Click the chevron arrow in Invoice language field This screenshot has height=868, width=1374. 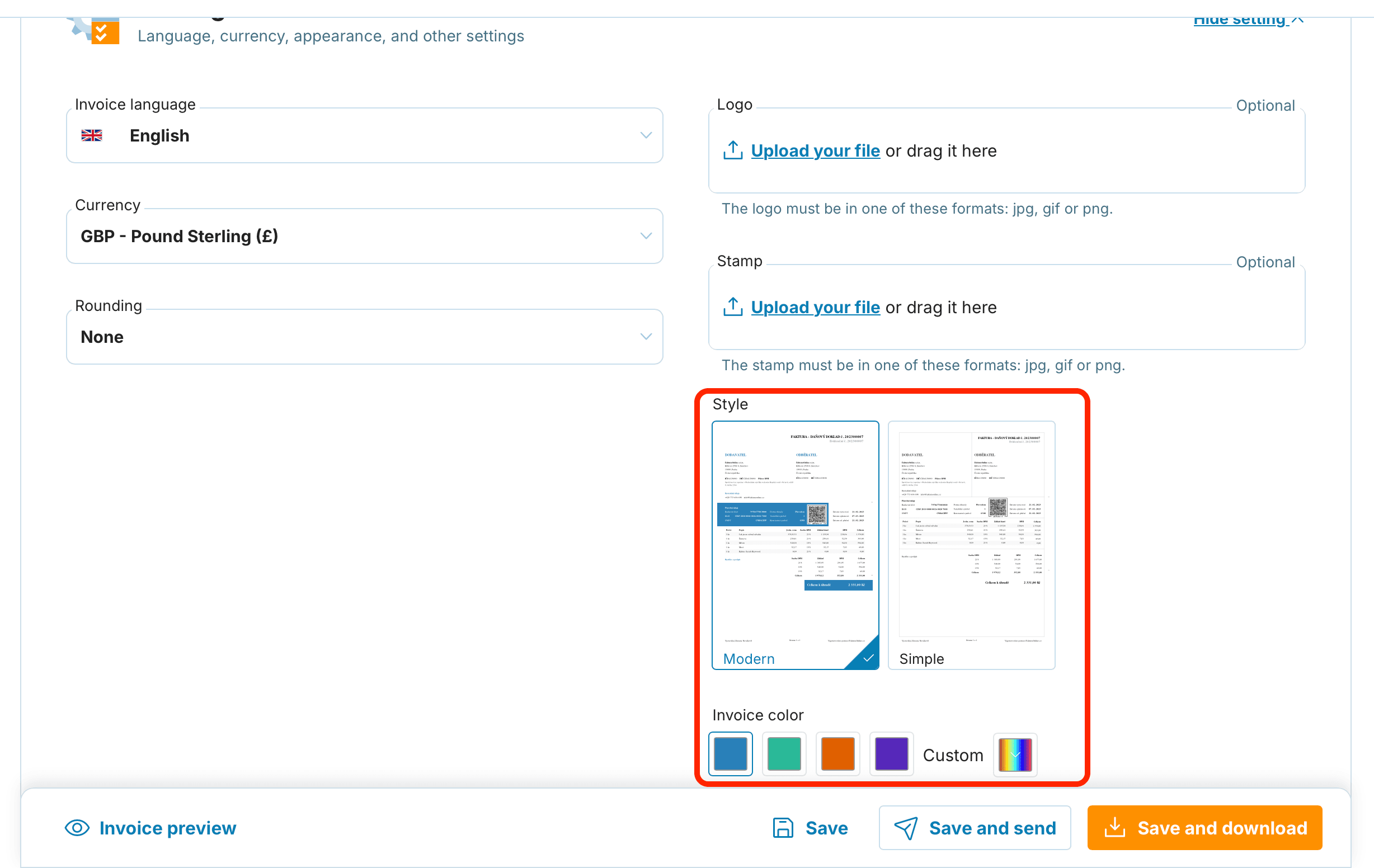[646, 136]
